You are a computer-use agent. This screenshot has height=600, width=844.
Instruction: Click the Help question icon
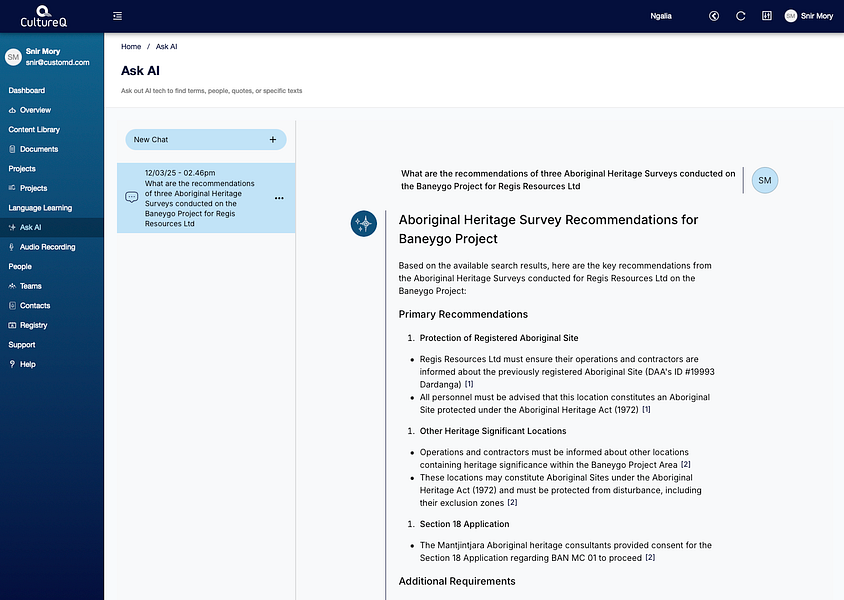point(12,364)
